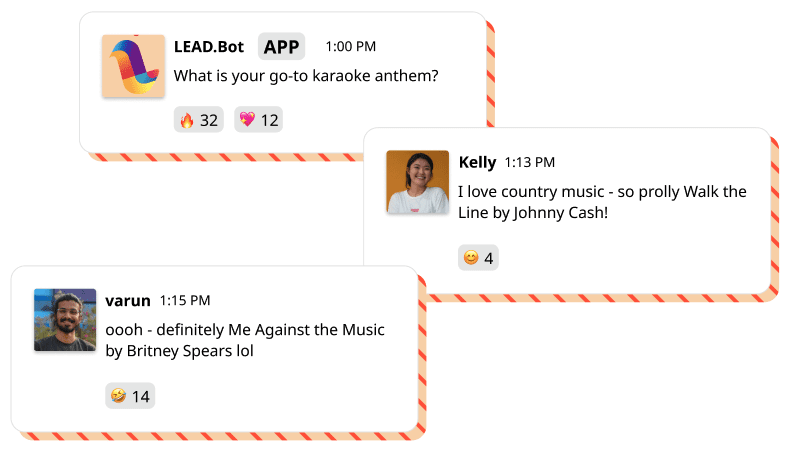Click the 1:13 PM message timestamp

[529, 162]
